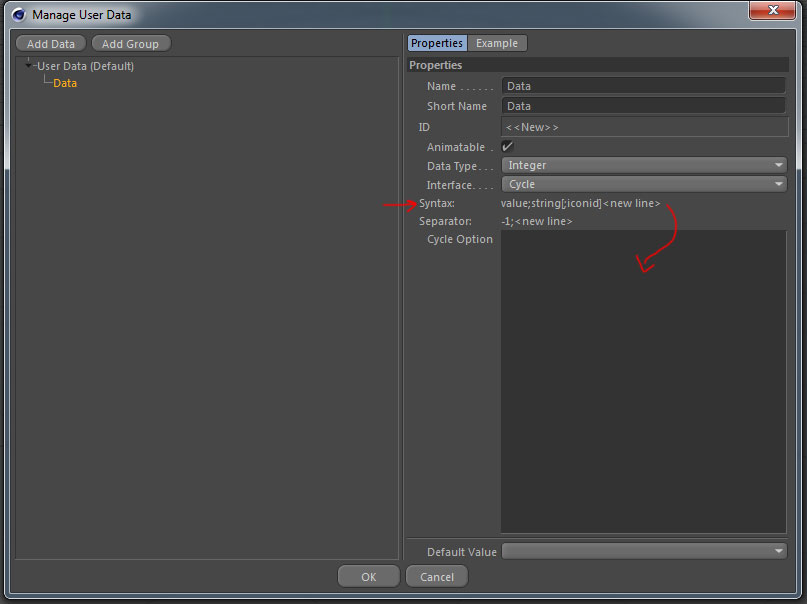Click the Properties section header
This screenshot has width=807, height=604.
click(x=598, y=65)
